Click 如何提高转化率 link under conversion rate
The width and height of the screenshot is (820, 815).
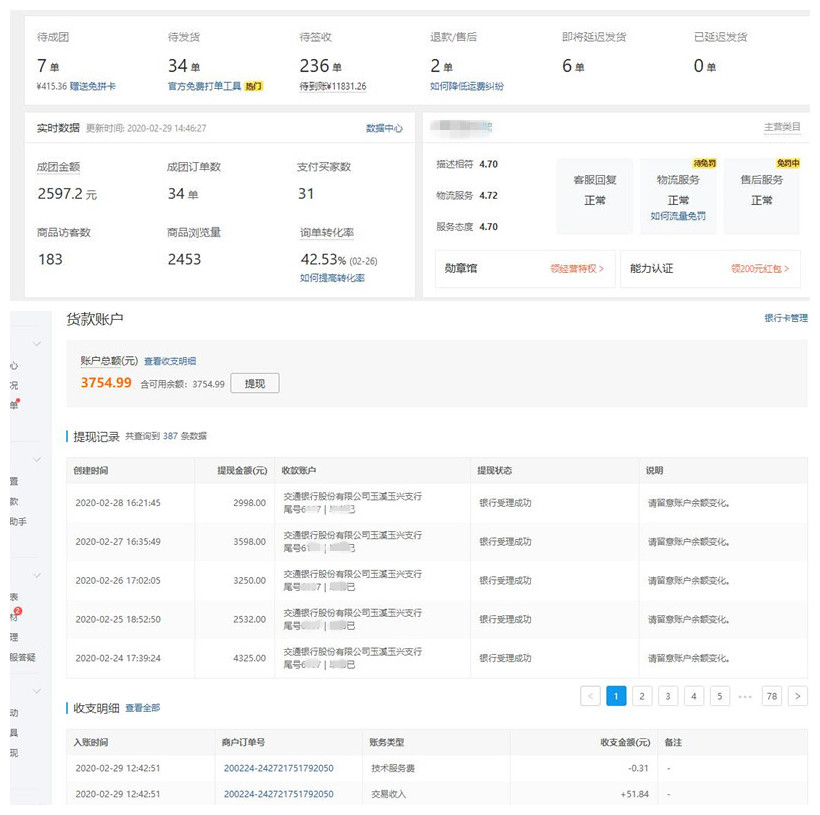[x=332, y=278]
